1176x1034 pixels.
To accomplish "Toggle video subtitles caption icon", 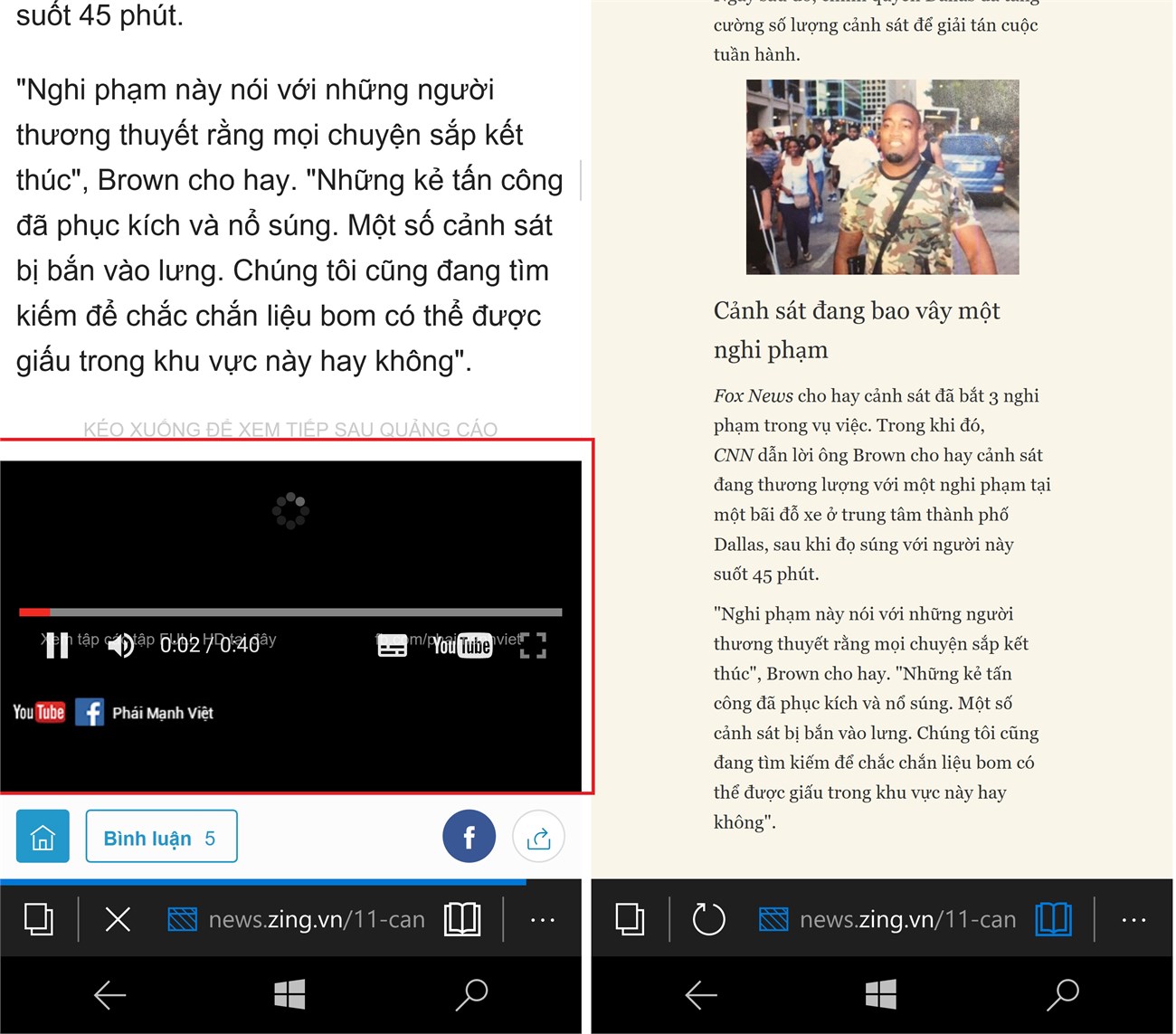I will click(392, 646).
